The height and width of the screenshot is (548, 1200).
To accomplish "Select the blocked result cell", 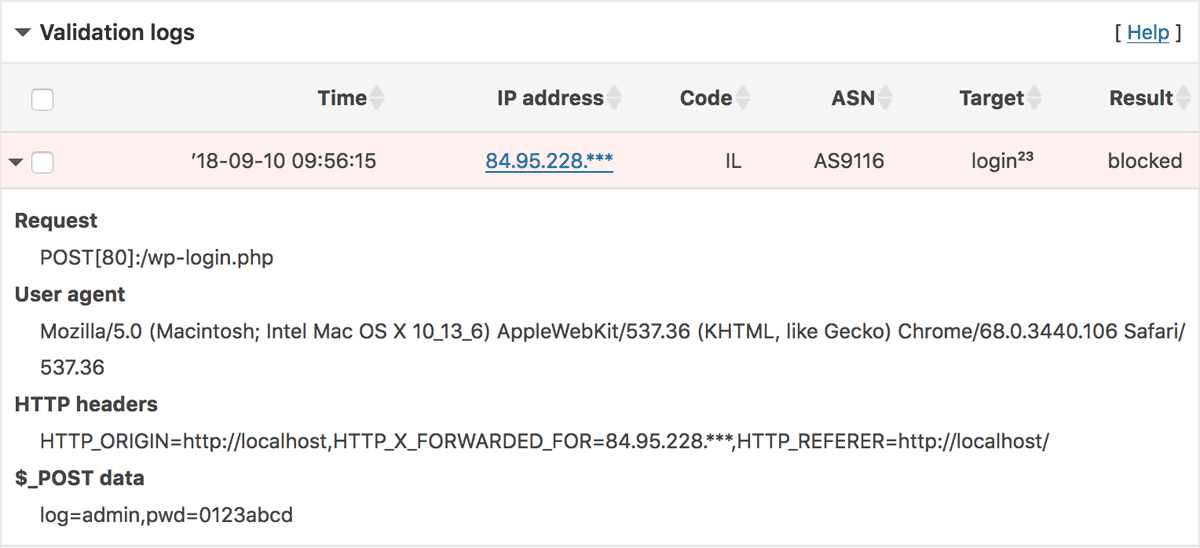I will tap(1144, 161).
